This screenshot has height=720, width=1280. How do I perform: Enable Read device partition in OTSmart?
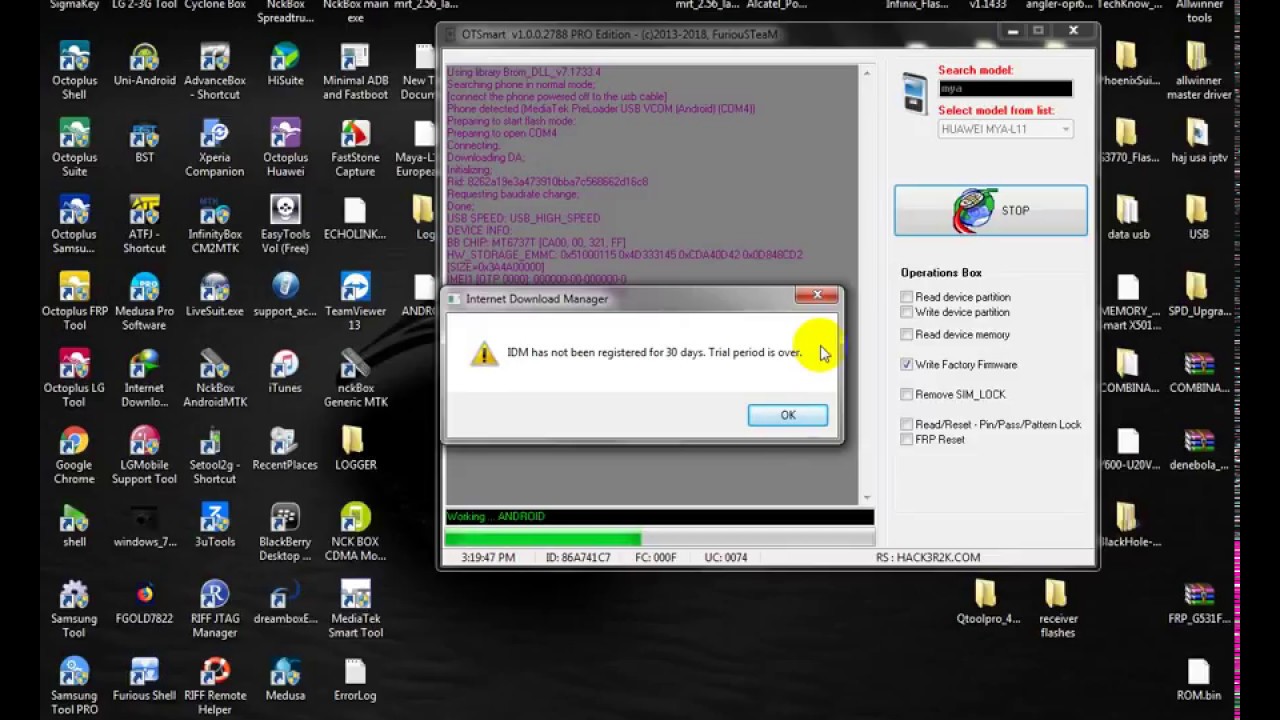click(x=906, y=297)
